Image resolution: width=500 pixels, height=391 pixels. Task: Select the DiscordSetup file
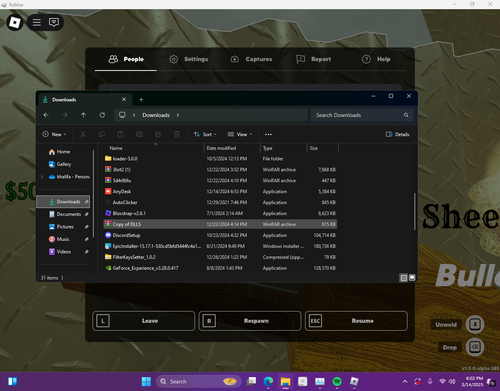point(220,235)
